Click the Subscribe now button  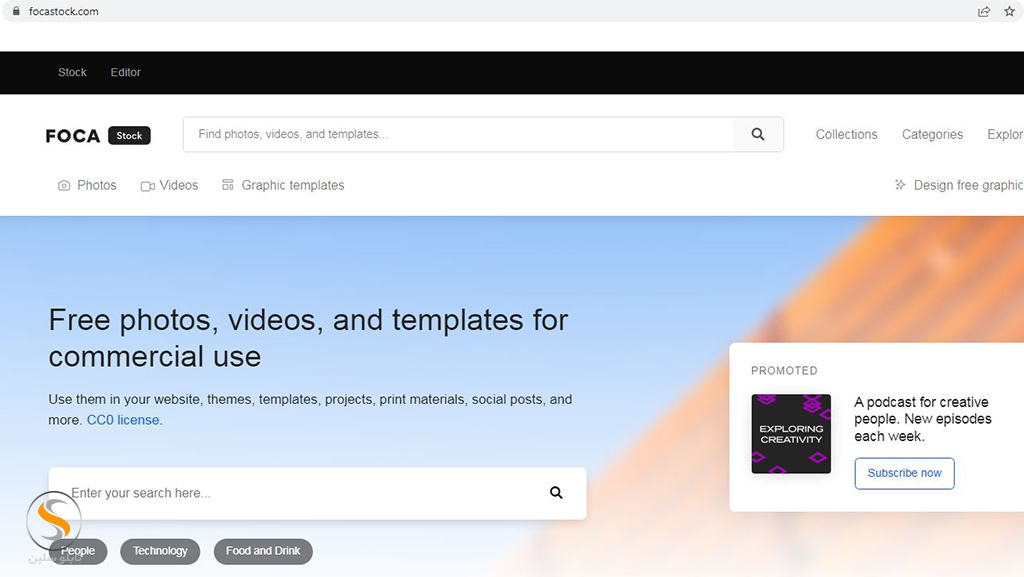[904, 473]
